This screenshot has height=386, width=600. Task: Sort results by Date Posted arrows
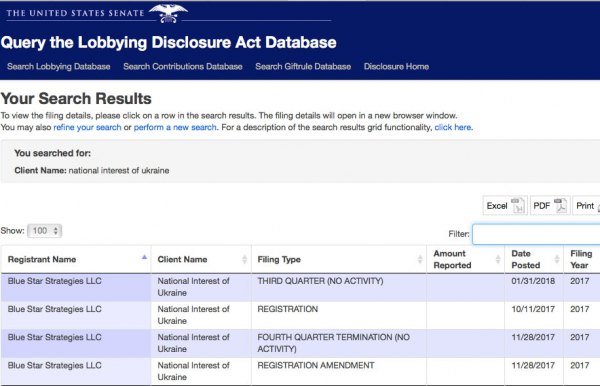(557, 259)
